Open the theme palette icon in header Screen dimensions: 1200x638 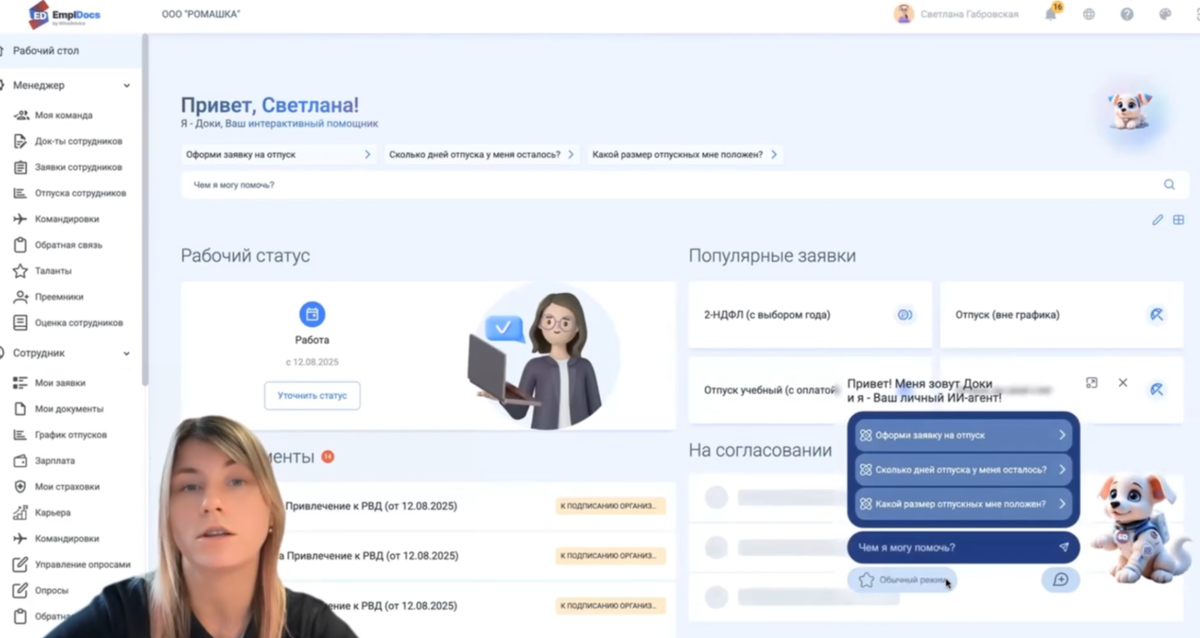click(1165, 15)
